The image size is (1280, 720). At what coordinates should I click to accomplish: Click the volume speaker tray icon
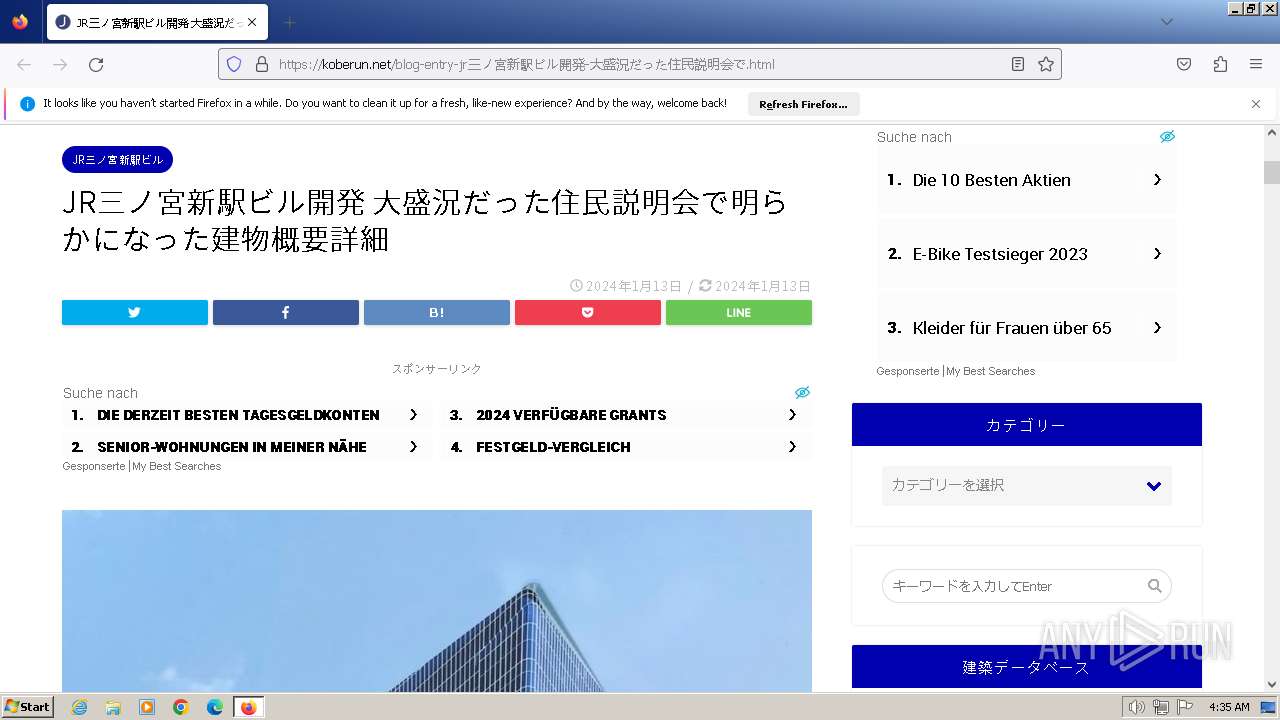1136,707
